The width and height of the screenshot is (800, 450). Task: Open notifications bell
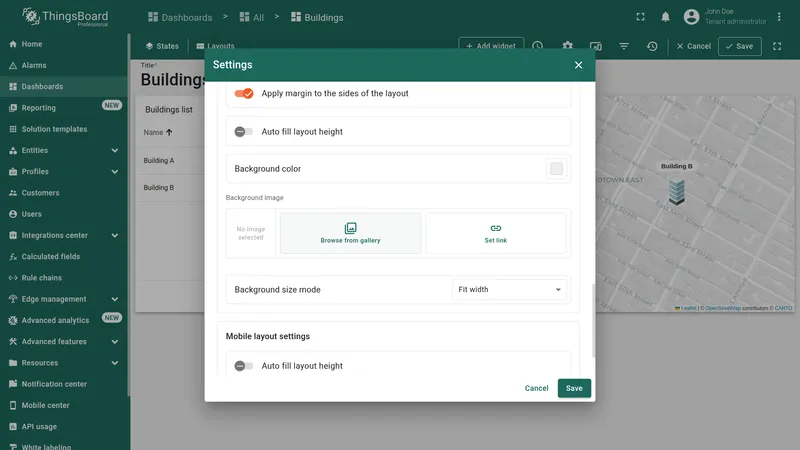coord(665,17)
